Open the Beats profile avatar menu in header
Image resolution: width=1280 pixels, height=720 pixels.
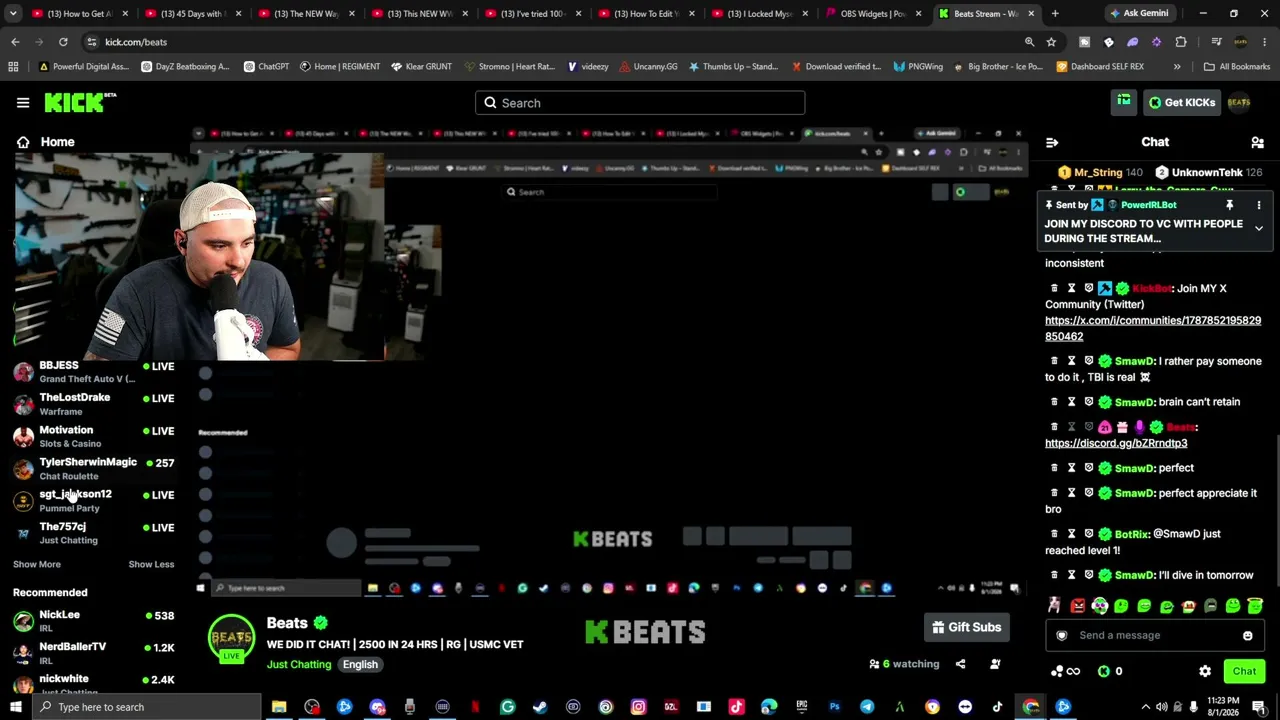click(x=1239, y=102)
